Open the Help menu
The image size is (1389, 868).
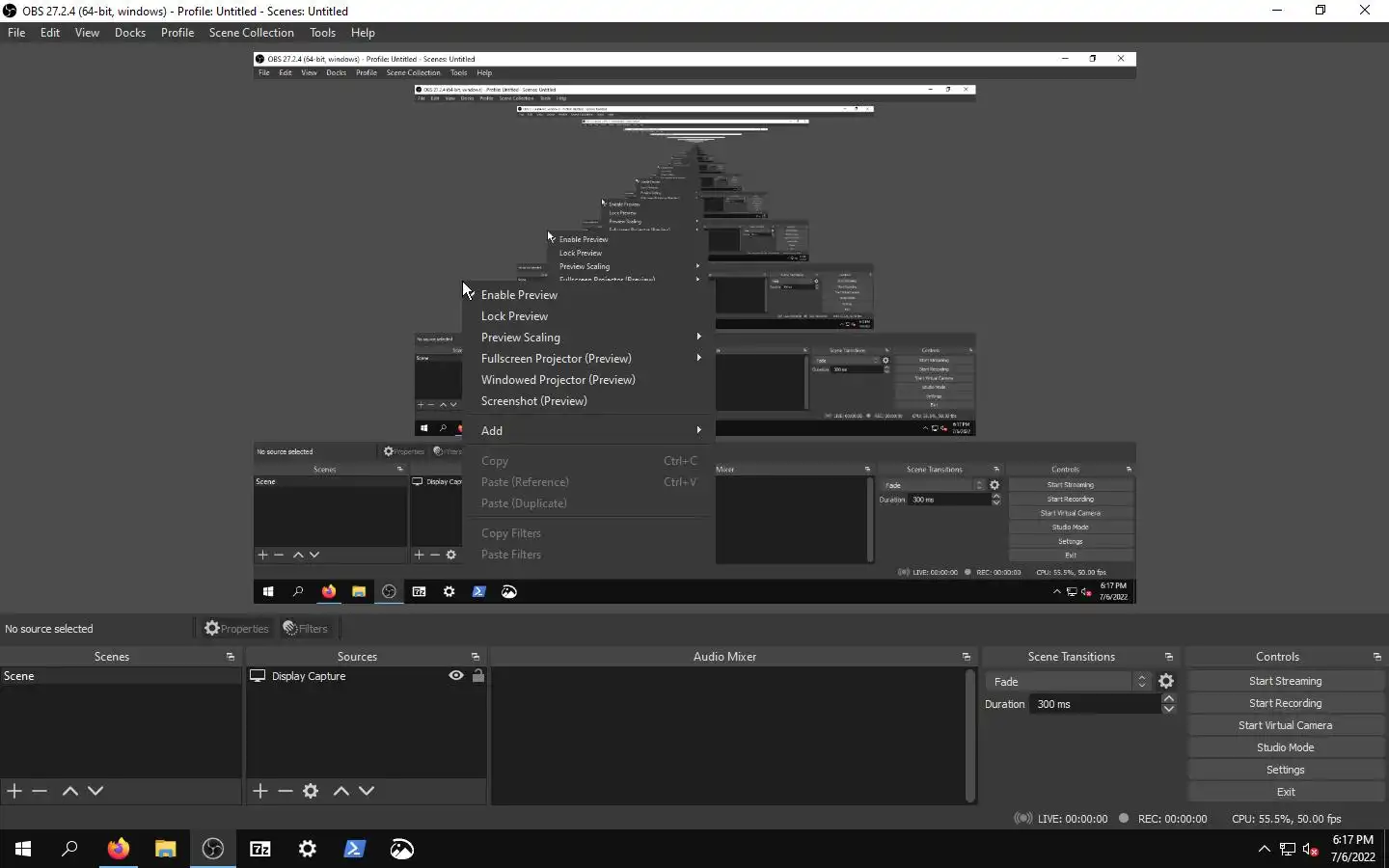pos(363,33)
